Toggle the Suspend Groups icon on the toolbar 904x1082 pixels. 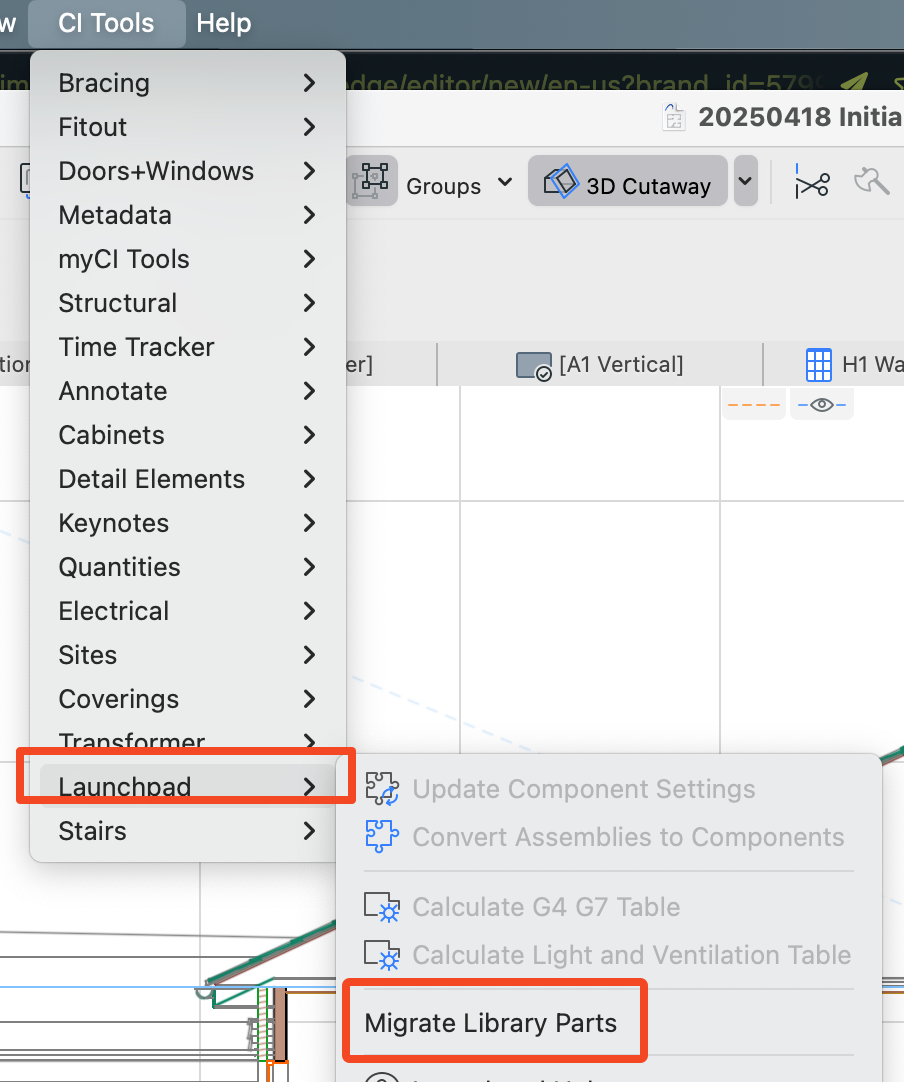click(x=371, y=181)
